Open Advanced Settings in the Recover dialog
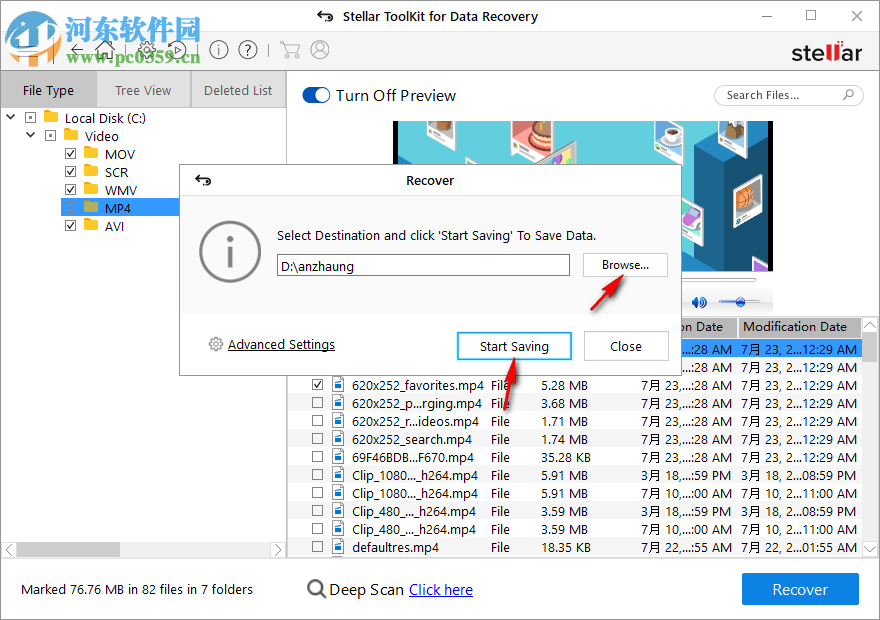Screen dimensions: 880x620 tap(281, 344)
